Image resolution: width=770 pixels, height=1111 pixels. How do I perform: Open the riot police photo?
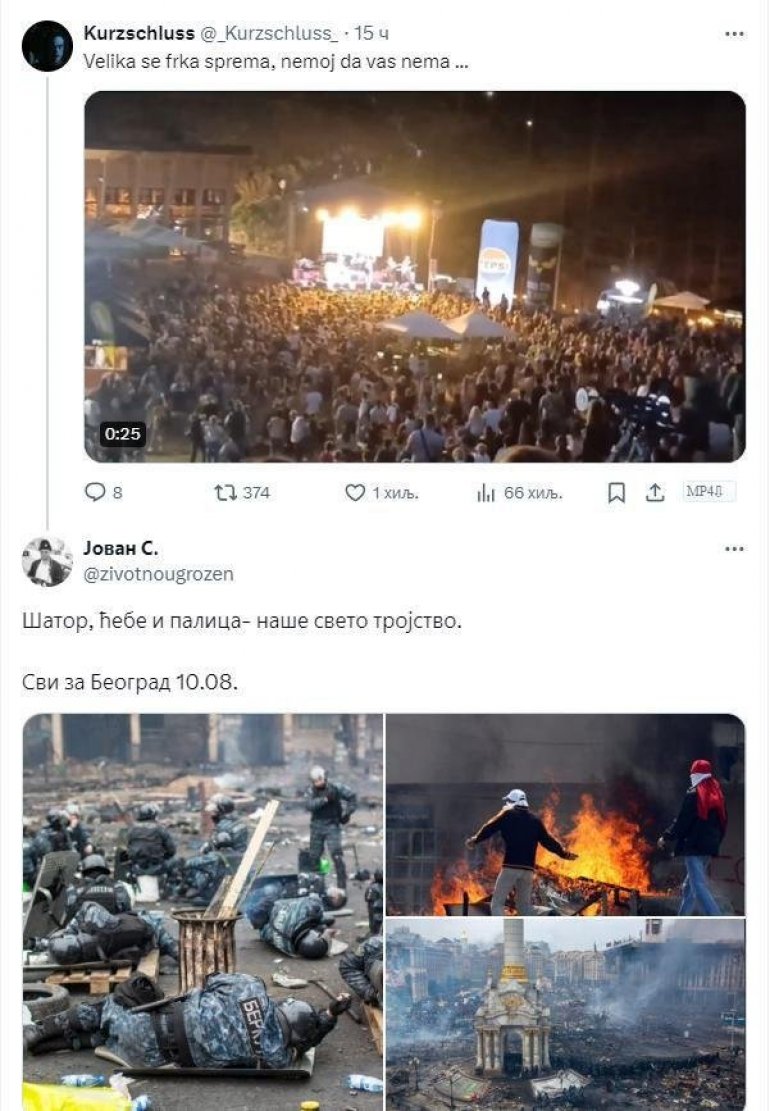coord(203,912)
